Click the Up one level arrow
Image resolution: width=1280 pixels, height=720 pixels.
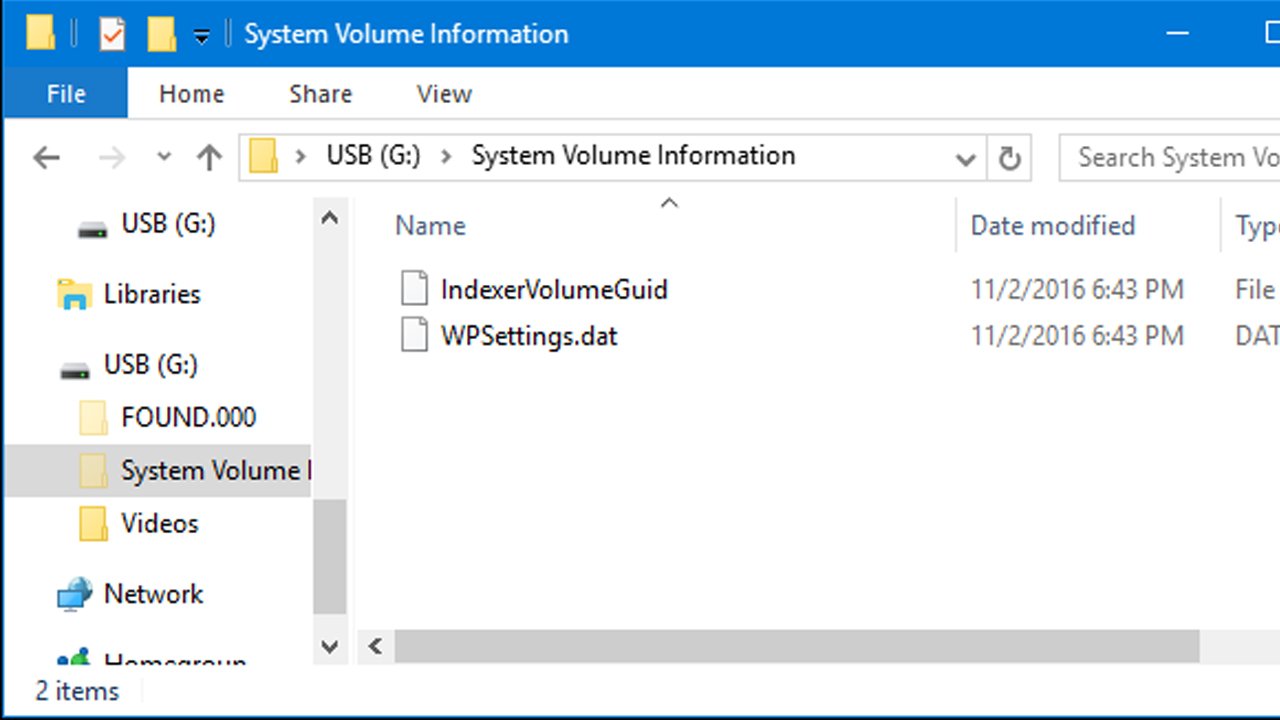tap(209, 158)
